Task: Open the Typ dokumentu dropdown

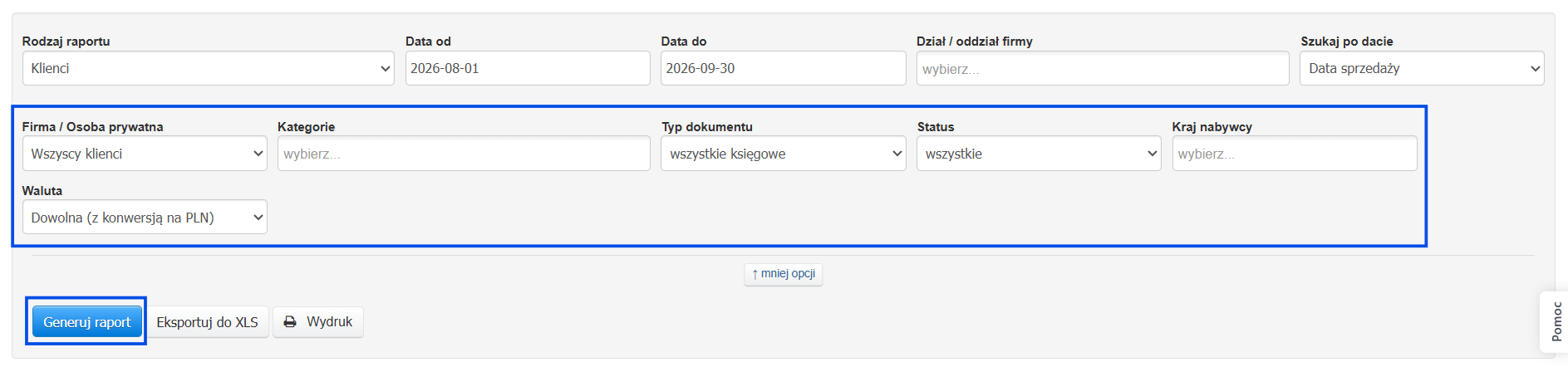Action: point(783,154)
